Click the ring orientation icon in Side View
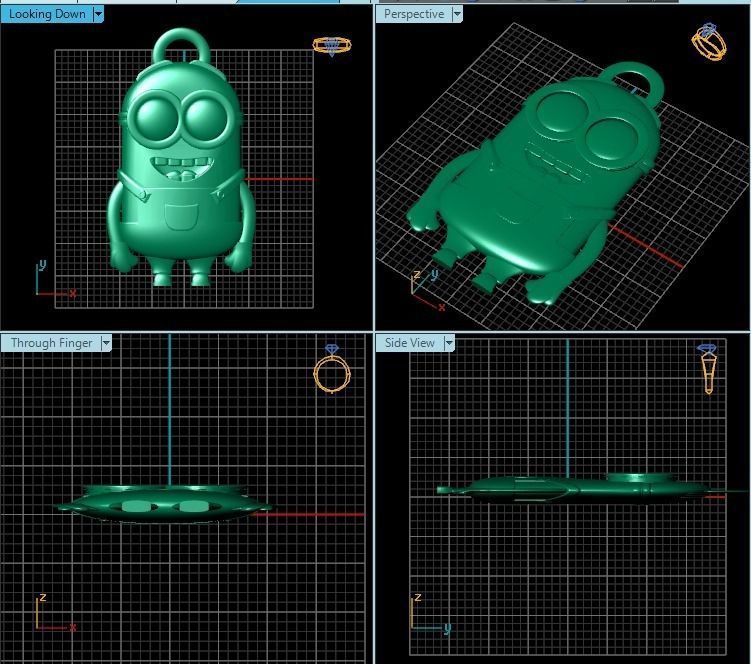The image size is (751, 664). [708, 368]
